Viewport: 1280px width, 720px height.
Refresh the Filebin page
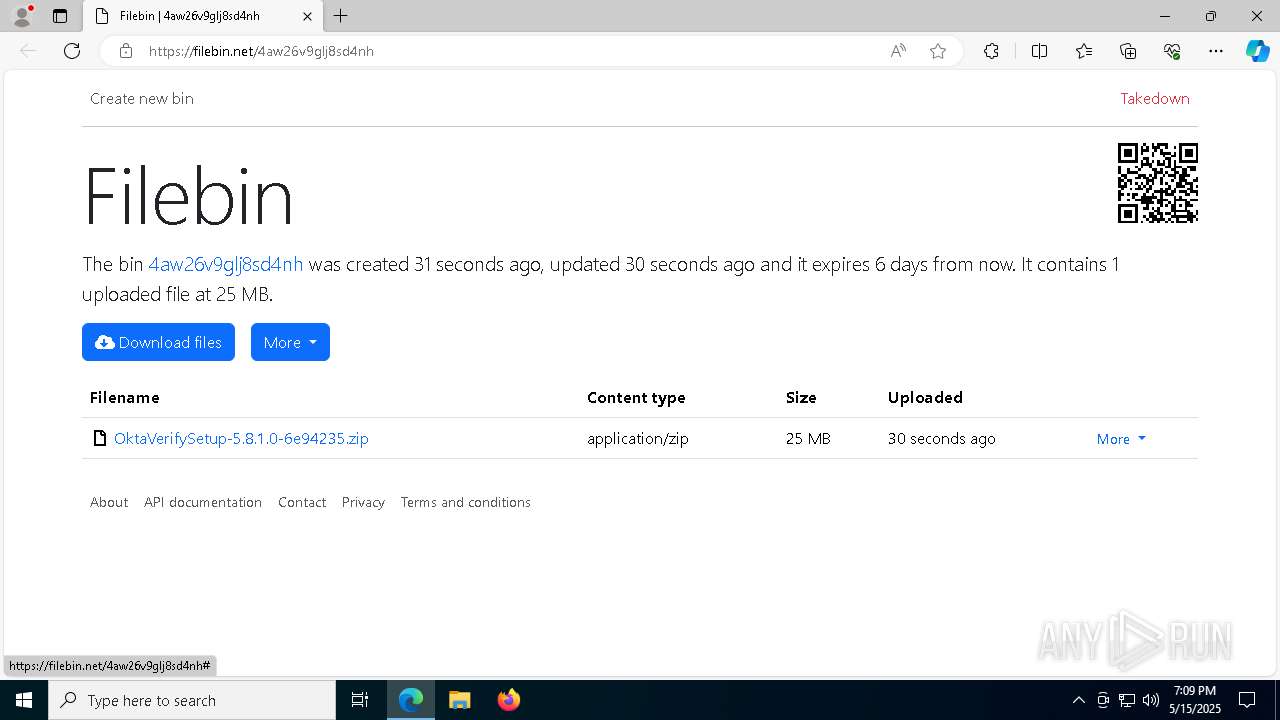pos(72,51)
